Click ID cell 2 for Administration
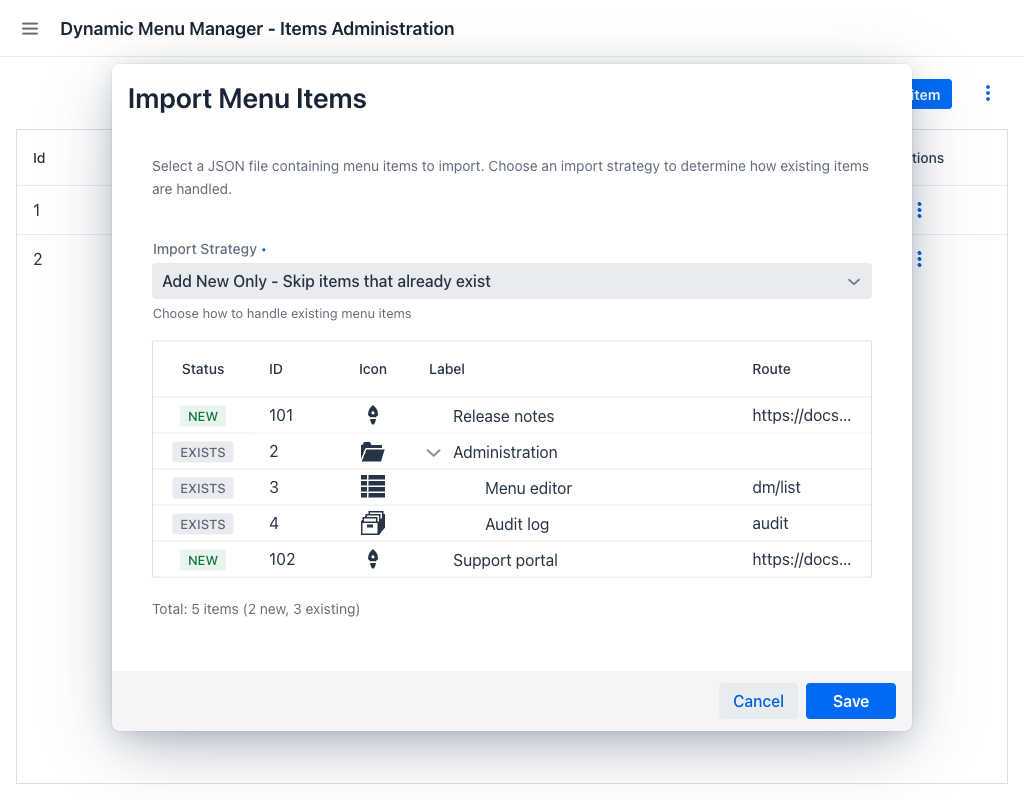This screenshot has width=1024, height=800. tap(274, 451)
